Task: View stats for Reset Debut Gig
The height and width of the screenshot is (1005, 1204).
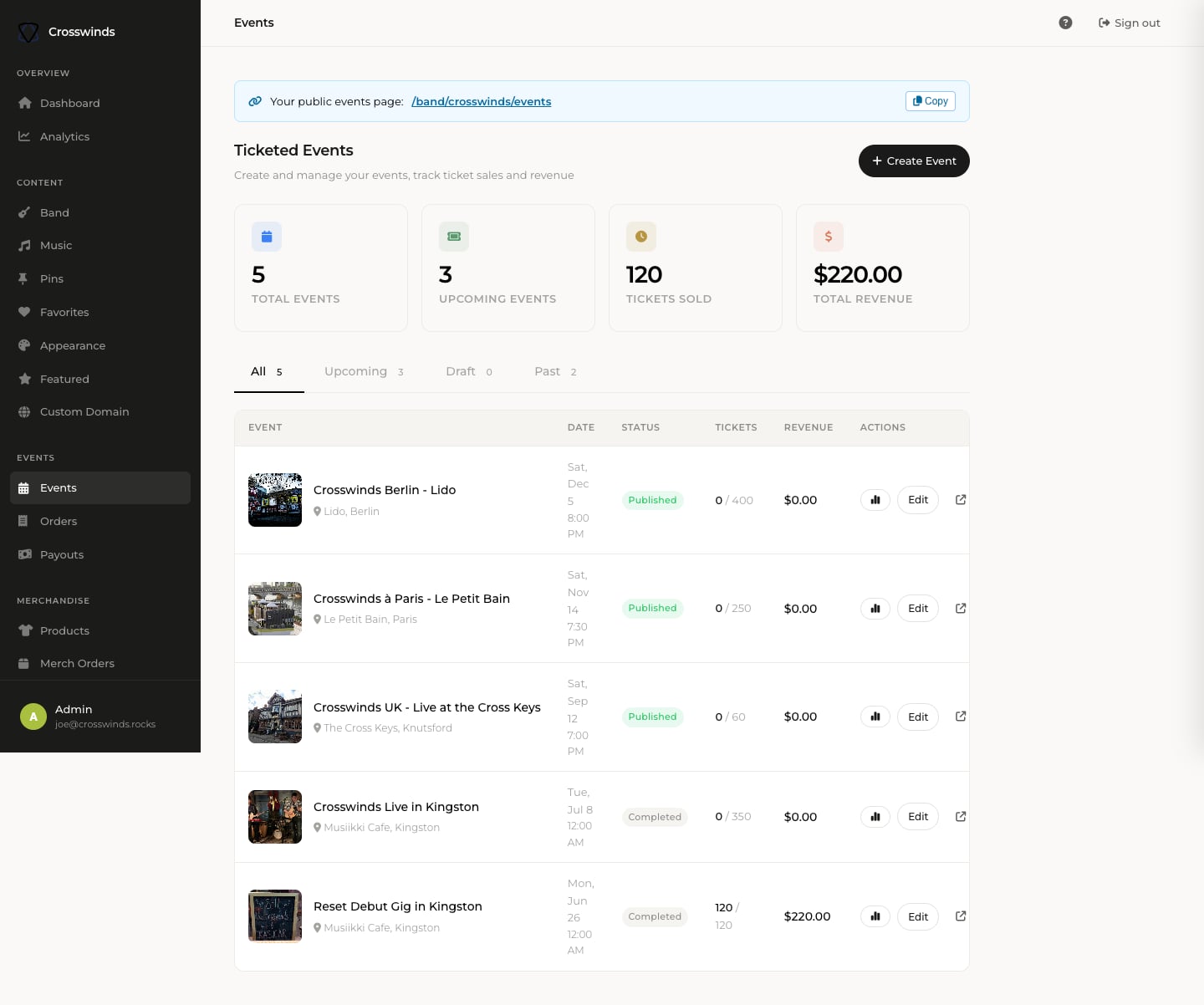Action: [x=875, y=916]
